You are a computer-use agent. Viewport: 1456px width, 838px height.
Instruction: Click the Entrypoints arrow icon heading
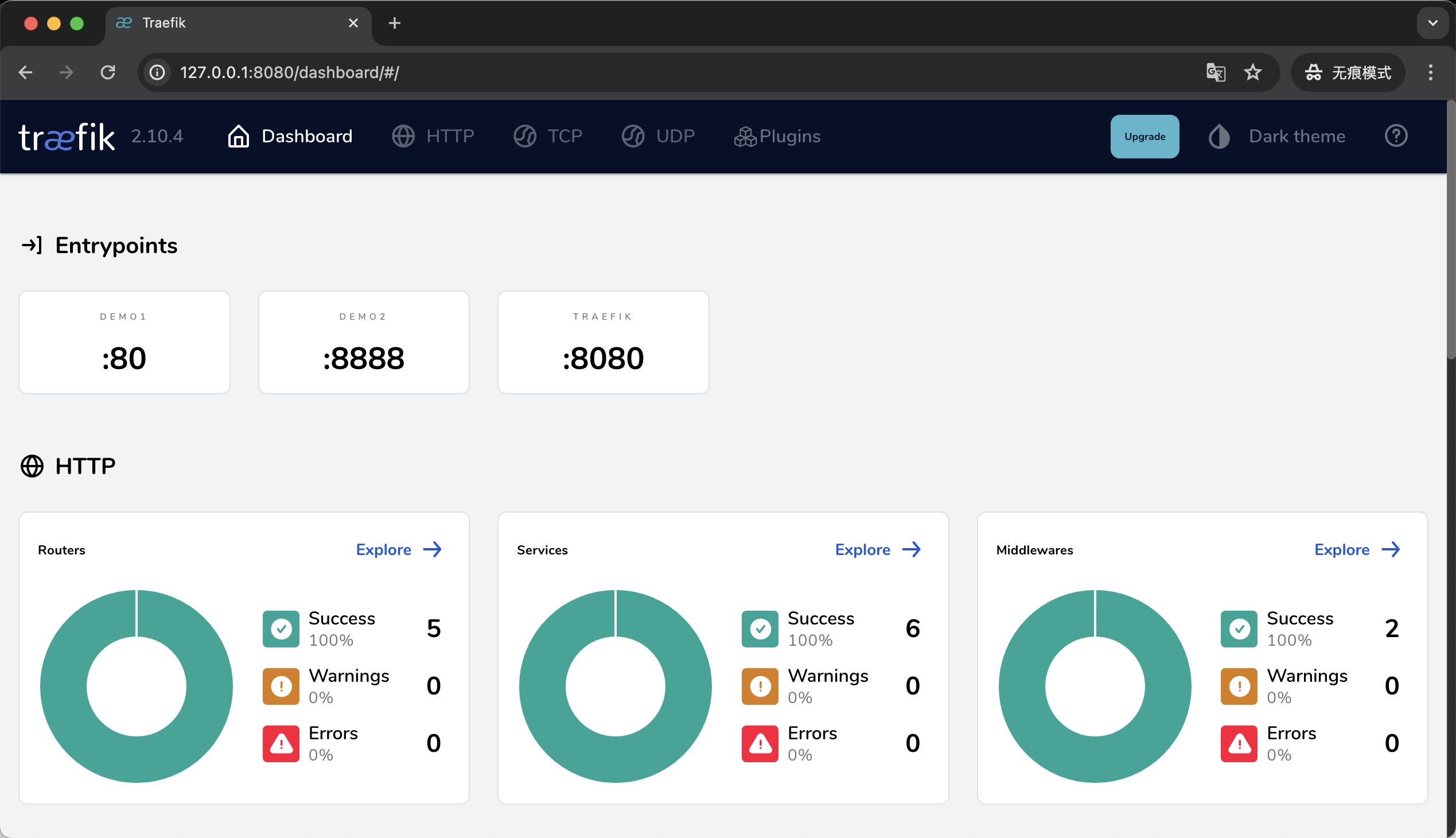coord(32,245)
